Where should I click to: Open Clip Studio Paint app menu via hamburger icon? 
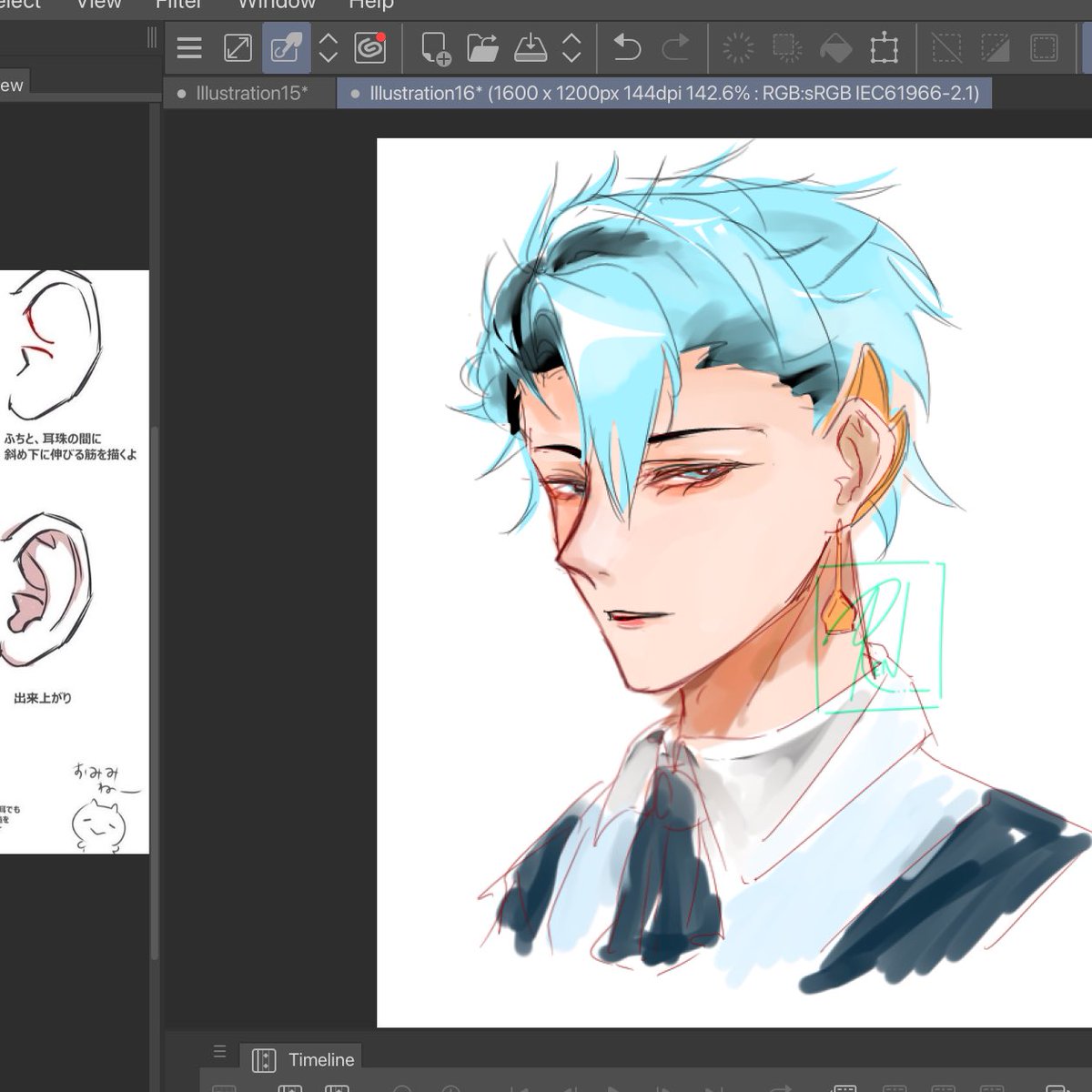[189, 47]
